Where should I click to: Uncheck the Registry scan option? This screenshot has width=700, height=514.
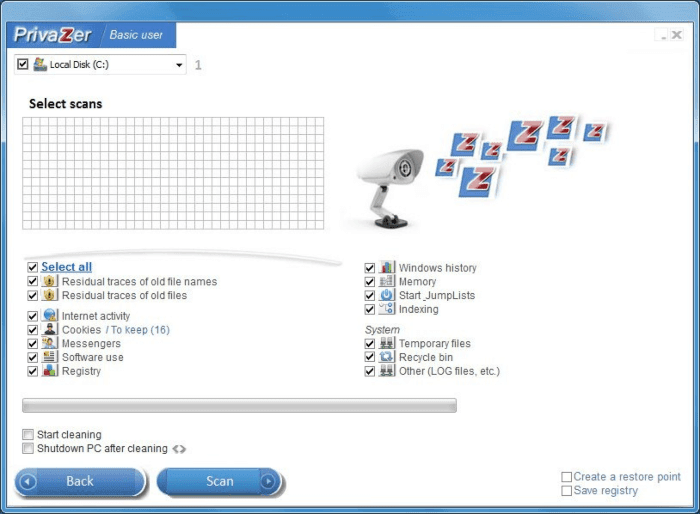tap(32, 371)
